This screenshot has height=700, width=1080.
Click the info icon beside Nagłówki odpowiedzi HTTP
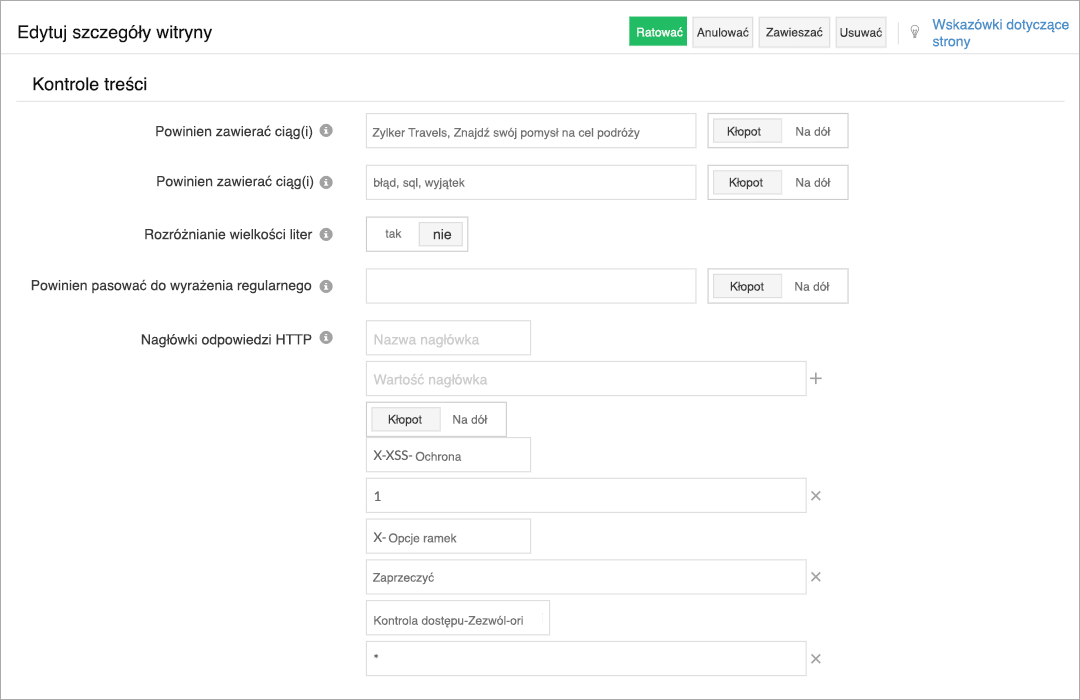[x=325, y=337]
